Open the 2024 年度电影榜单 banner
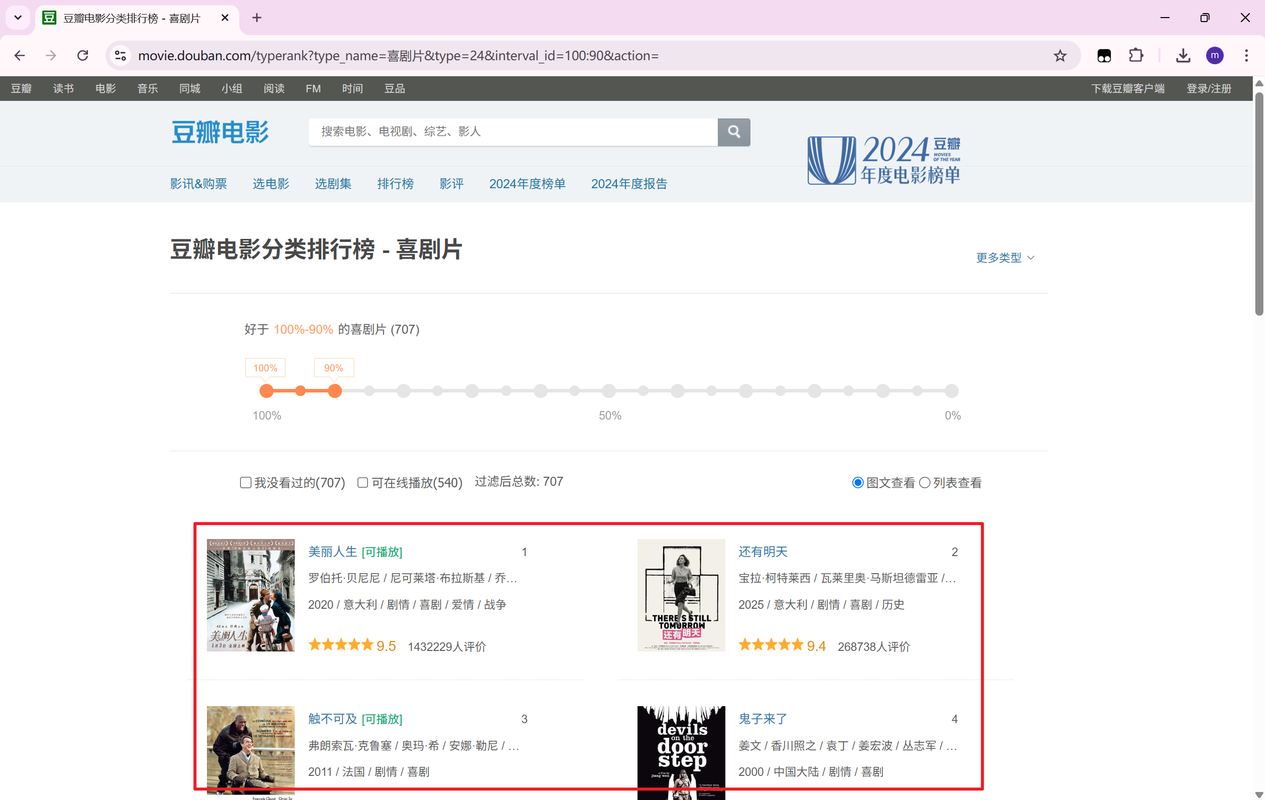This screenshot has width=1265, height=800. click(x=884, y=160)
